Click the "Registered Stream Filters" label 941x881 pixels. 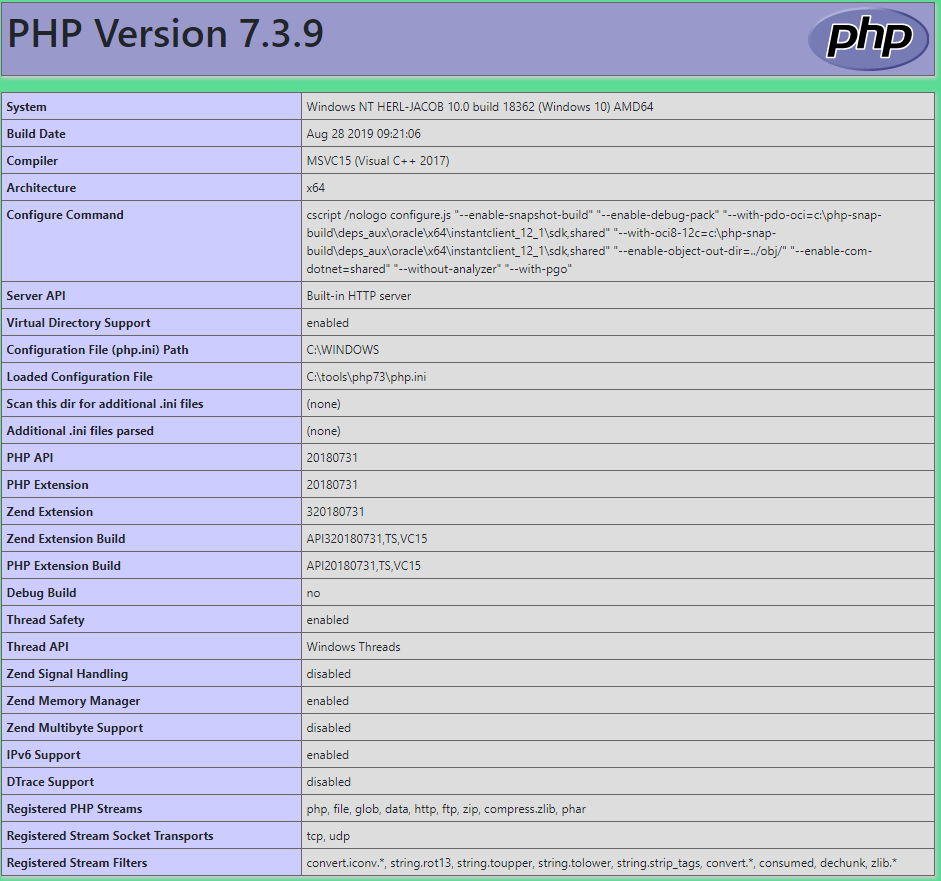click(77, 863)
